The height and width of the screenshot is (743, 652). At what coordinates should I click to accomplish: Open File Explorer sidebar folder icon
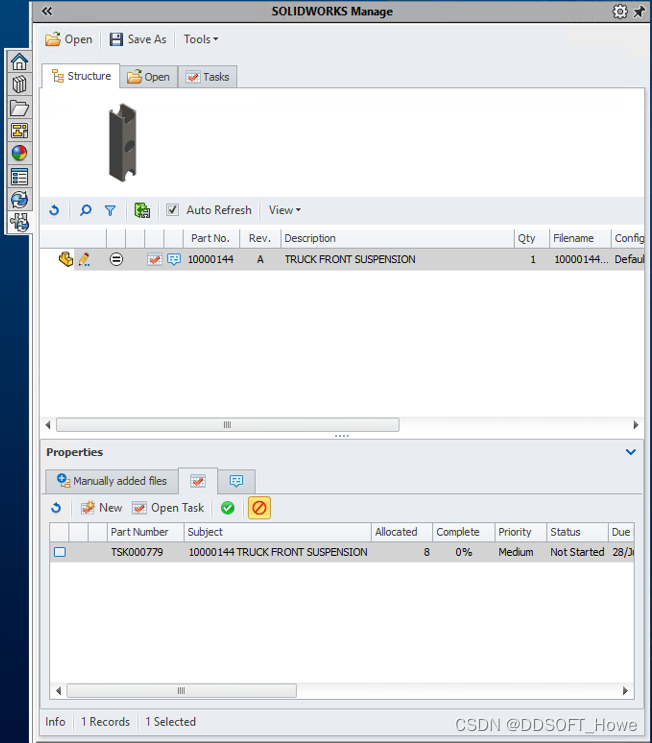(x=19, y=108)
